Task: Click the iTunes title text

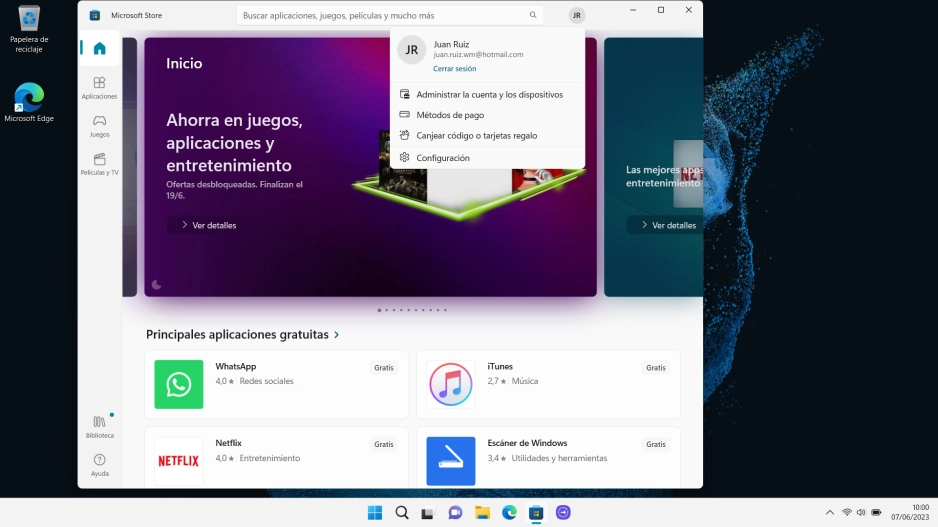Action: [500, 367]
